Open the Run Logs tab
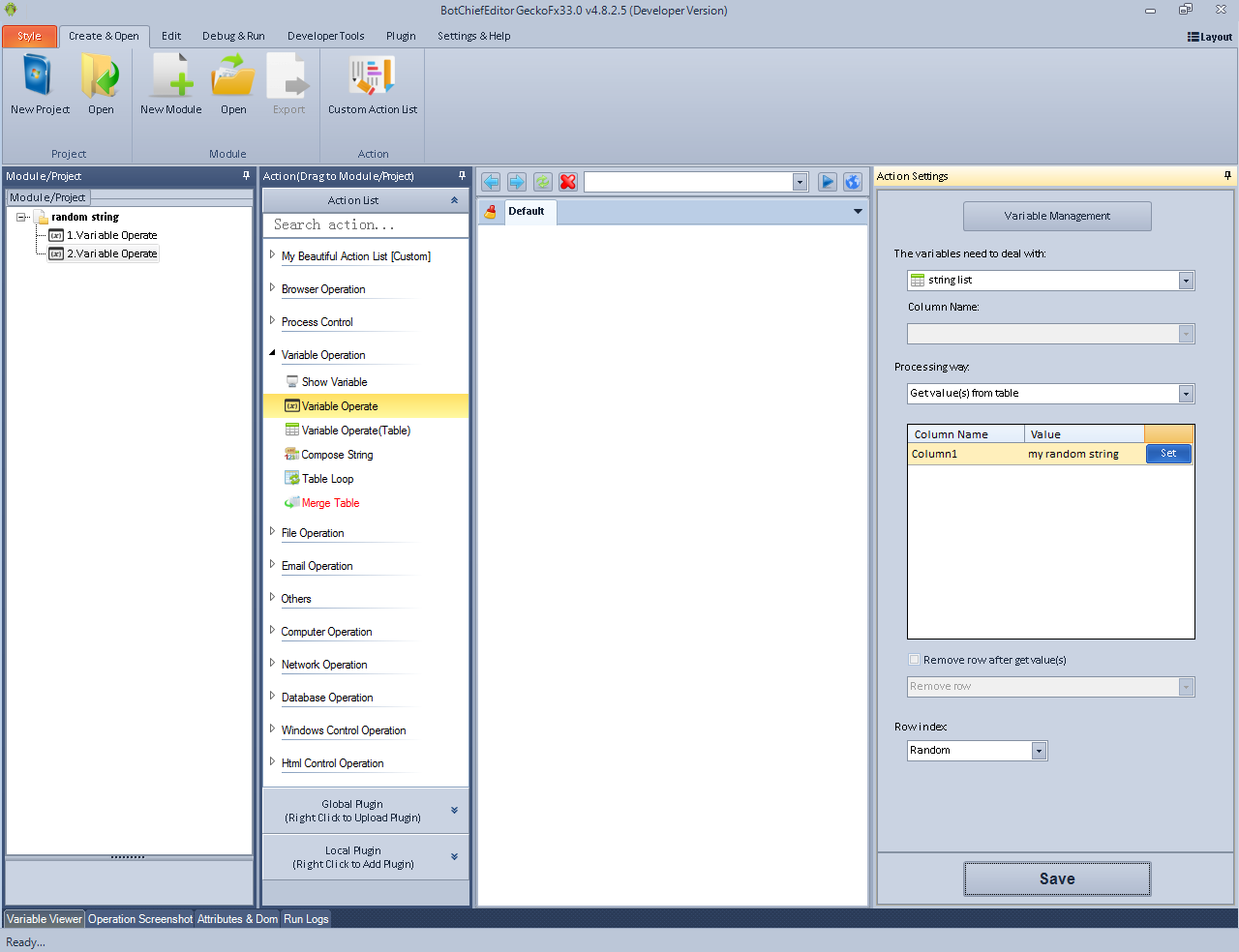The height and width of the screenshot is (952, 1239). coord(306,919)
